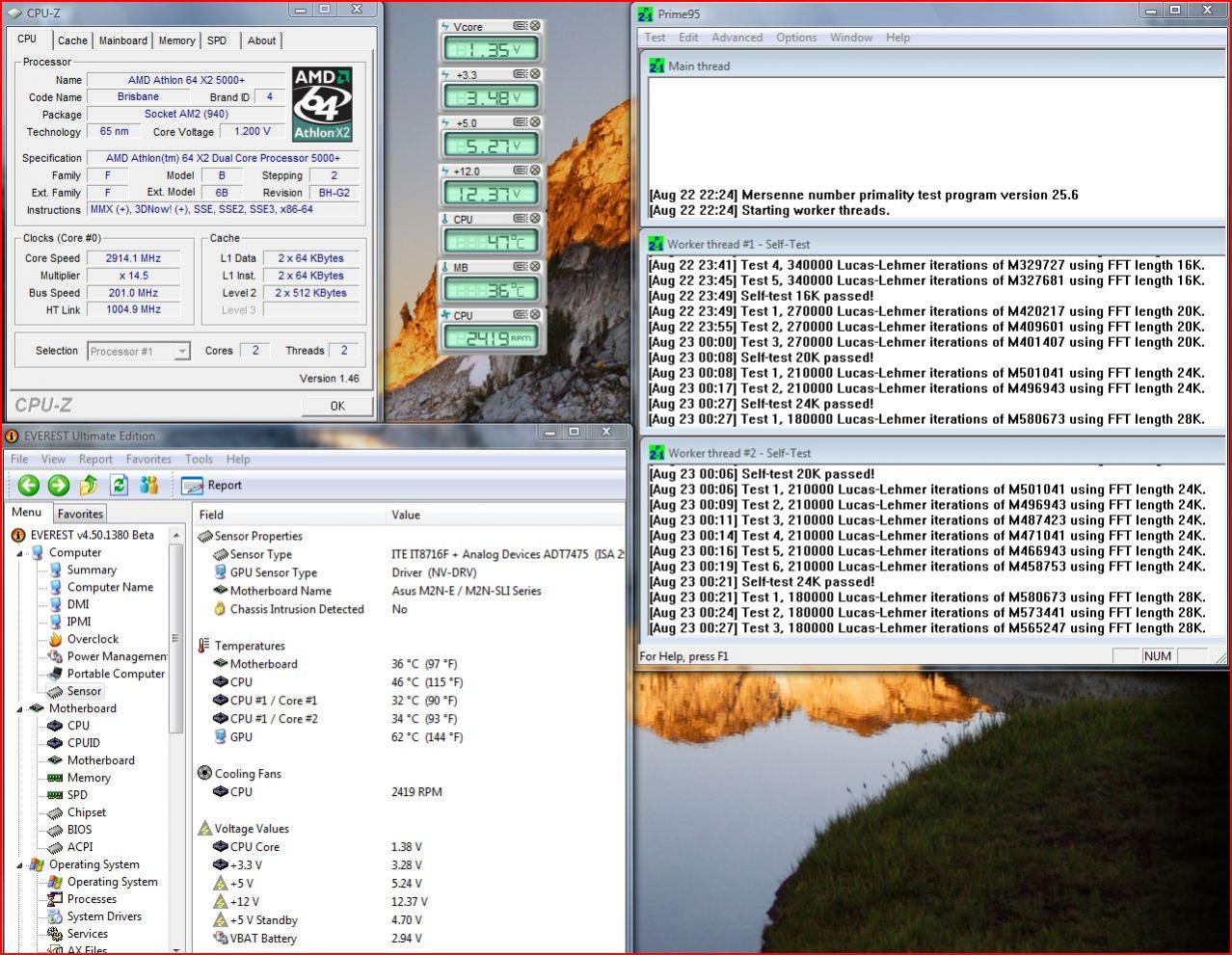Viewport: 1232px width, 955px height.
Task: Open settings of the +5.0 gadget
Action: pyautogui.click(x=521, y=122)
